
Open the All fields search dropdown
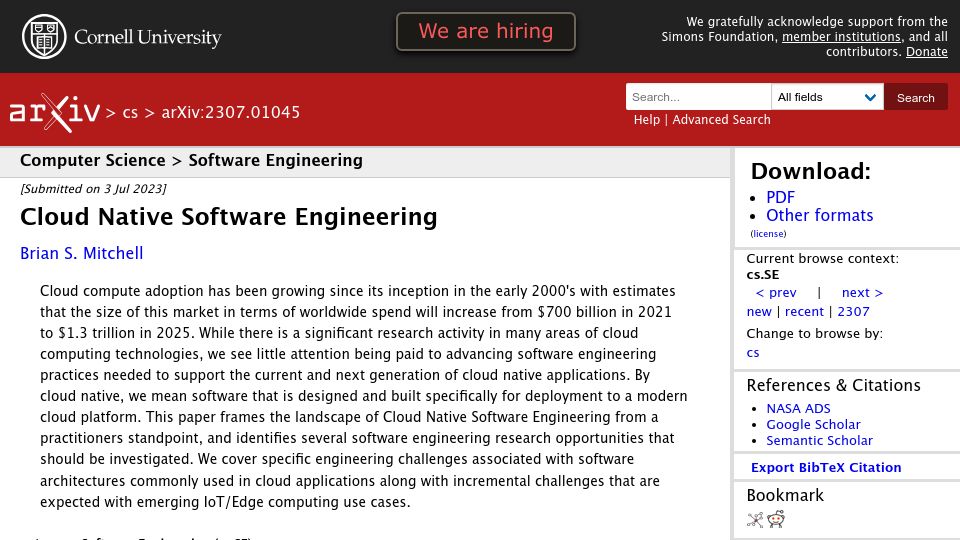827,97
